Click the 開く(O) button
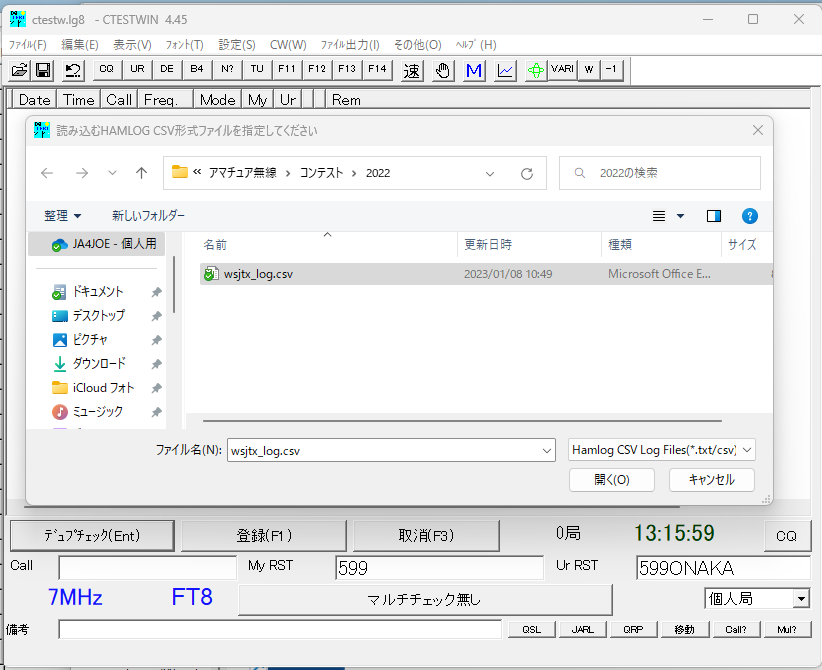Viewport: 822px width, 670px height. [x=612, y=480]
